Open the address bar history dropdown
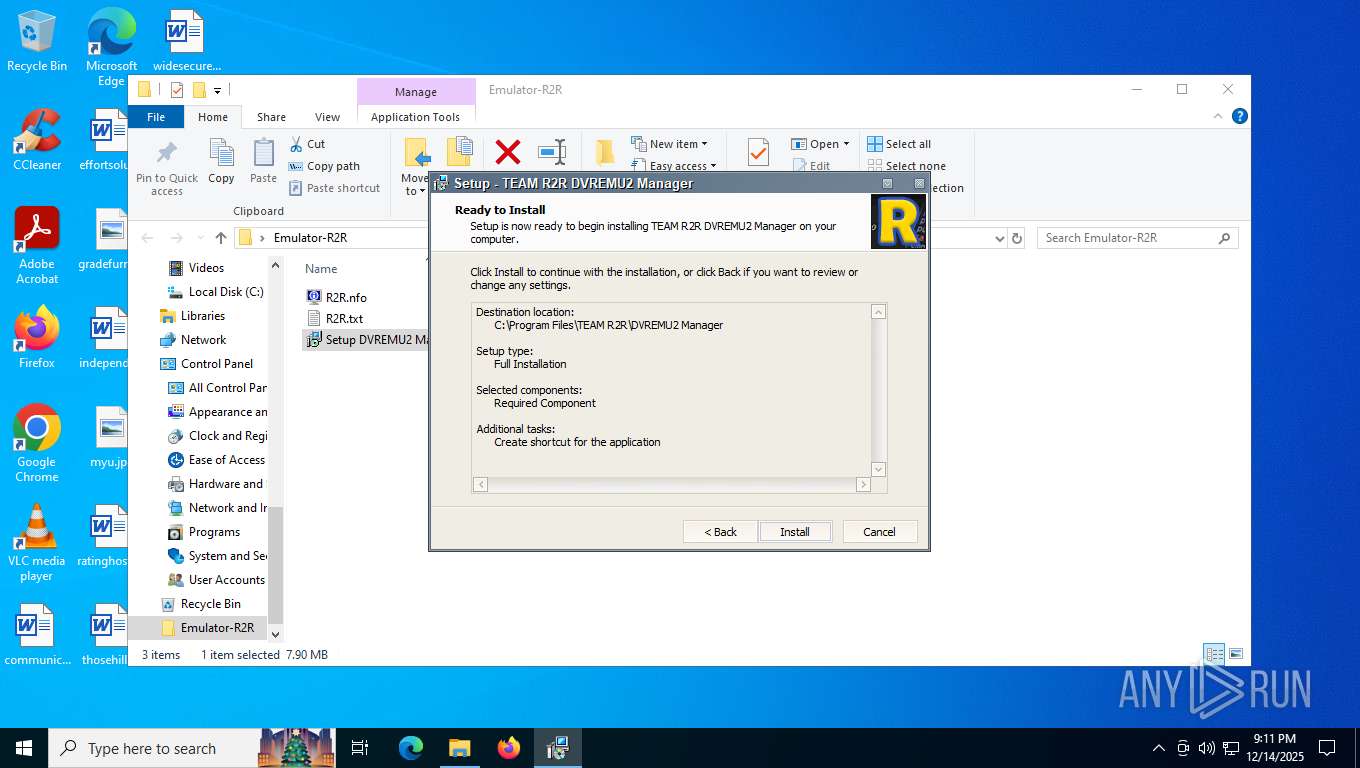Screen dimensions: 1360x768 999,238
